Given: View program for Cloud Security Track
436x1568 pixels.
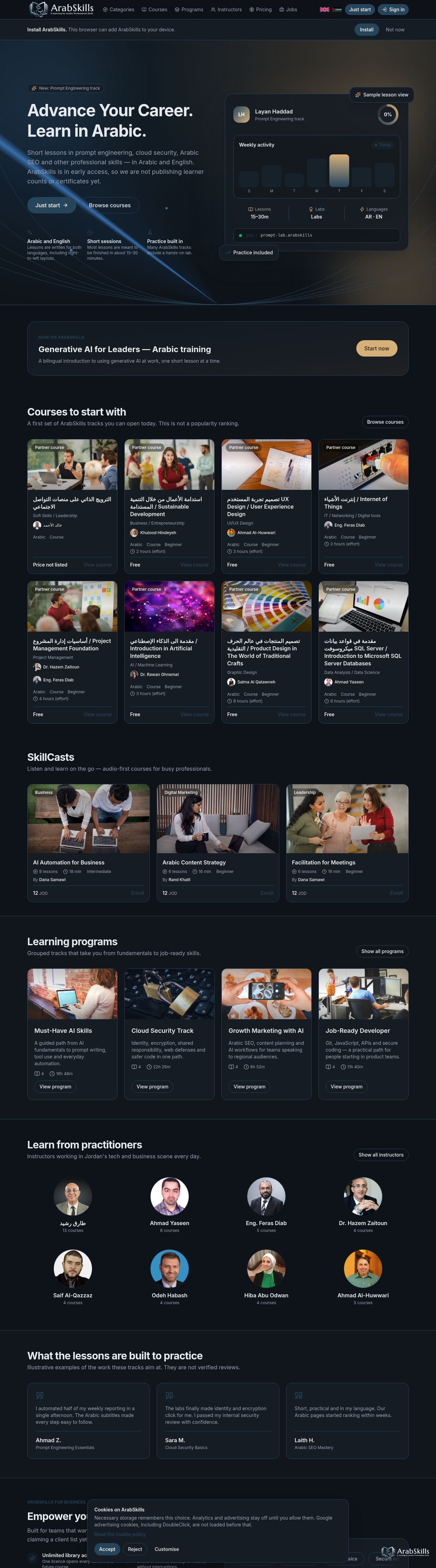Looking at the screenshot, I should tap(153, 1087).
